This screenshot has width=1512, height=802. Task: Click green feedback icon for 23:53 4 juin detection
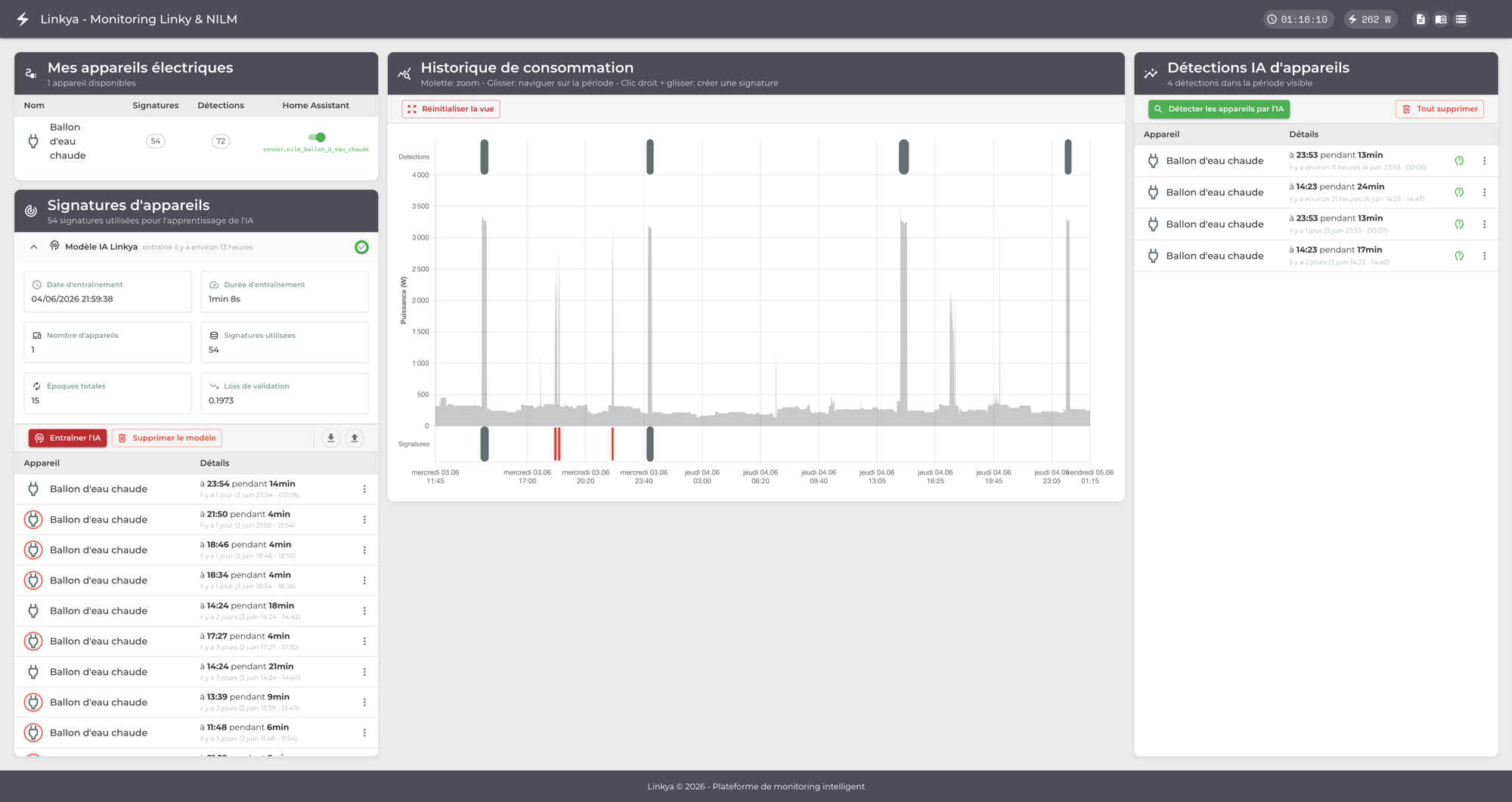(x=1459, y=161)
